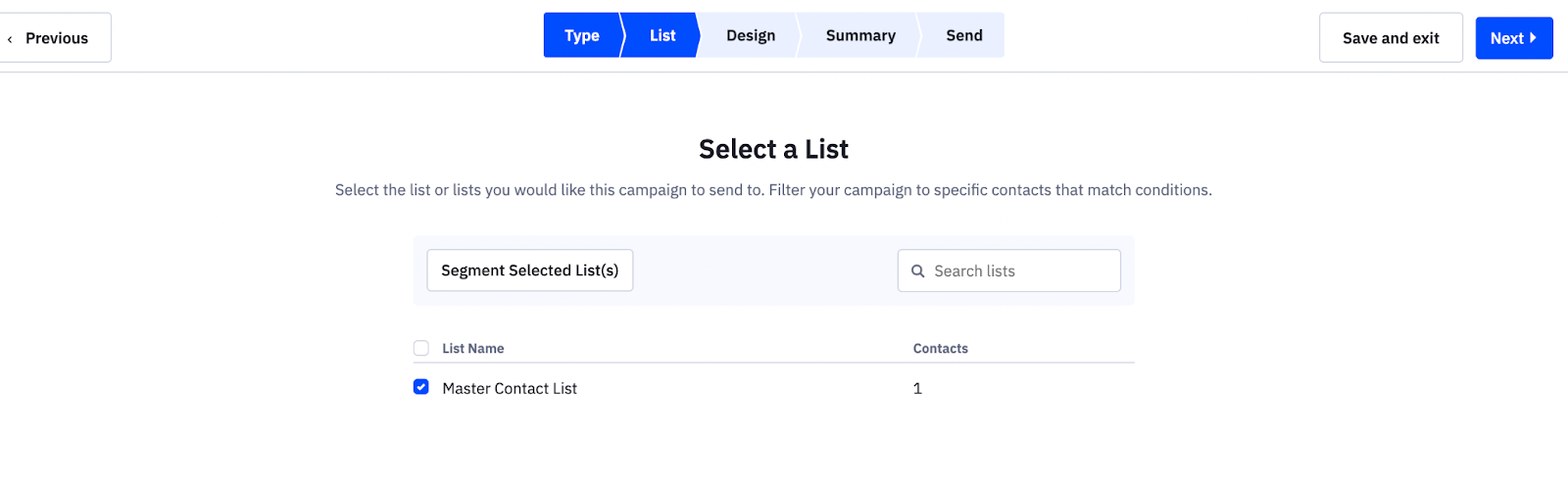Uncheck the Master Contact List checkbox
1568x488 pixels.
click(421, 387)
